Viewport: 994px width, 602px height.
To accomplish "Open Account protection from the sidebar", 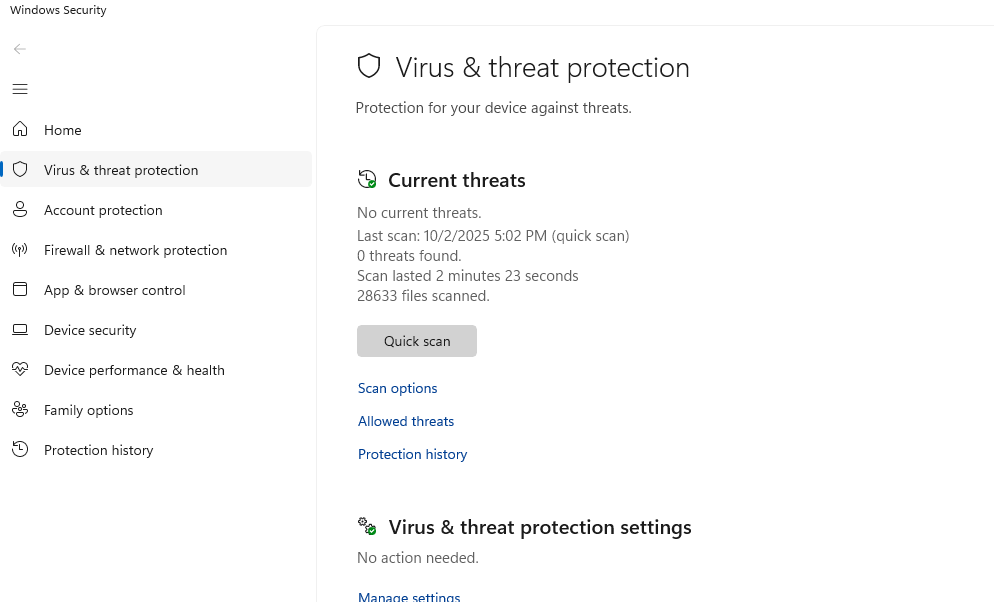I will point(103,210).
